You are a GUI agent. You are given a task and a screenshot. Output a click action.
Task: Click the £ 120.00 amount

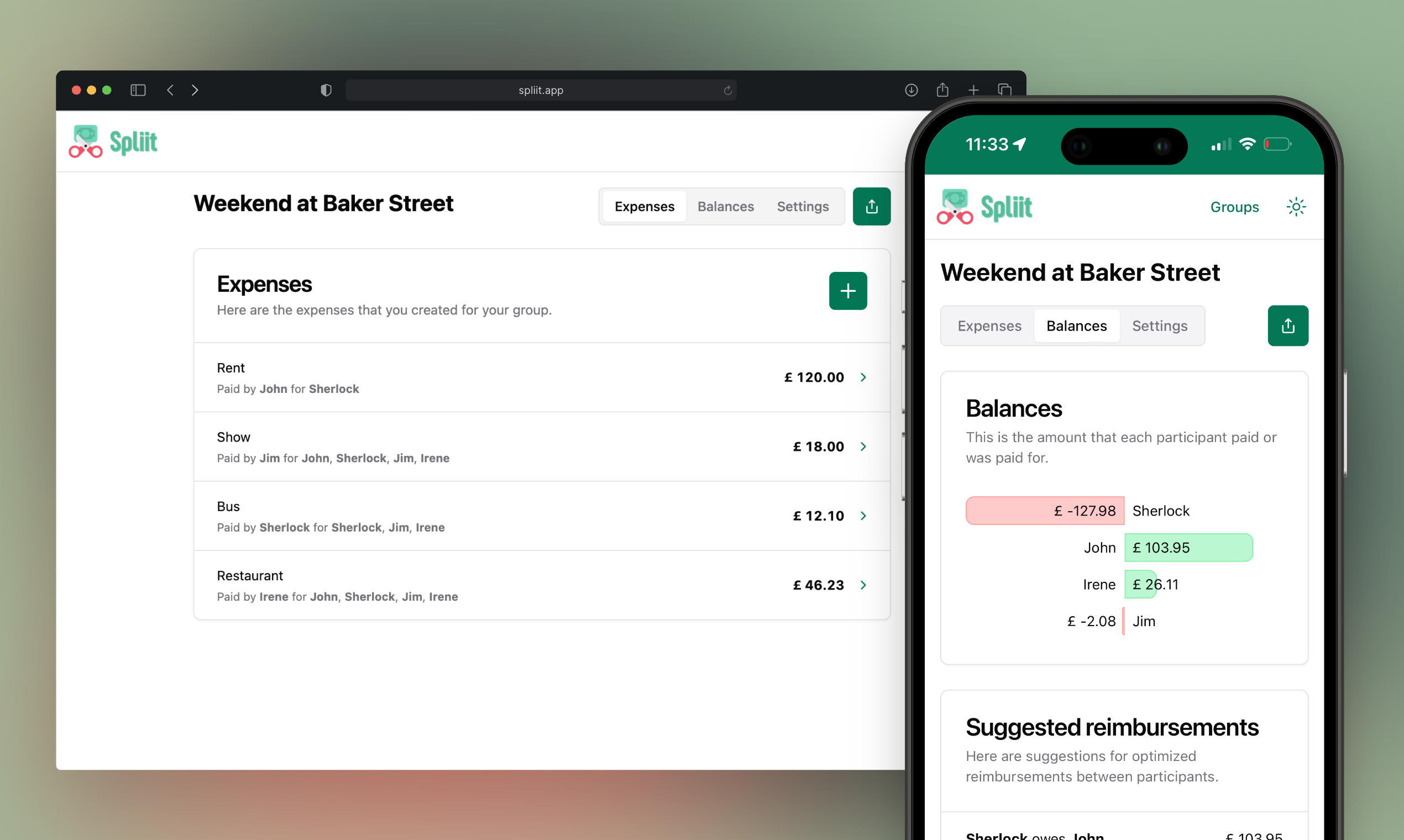pos(814,377)
